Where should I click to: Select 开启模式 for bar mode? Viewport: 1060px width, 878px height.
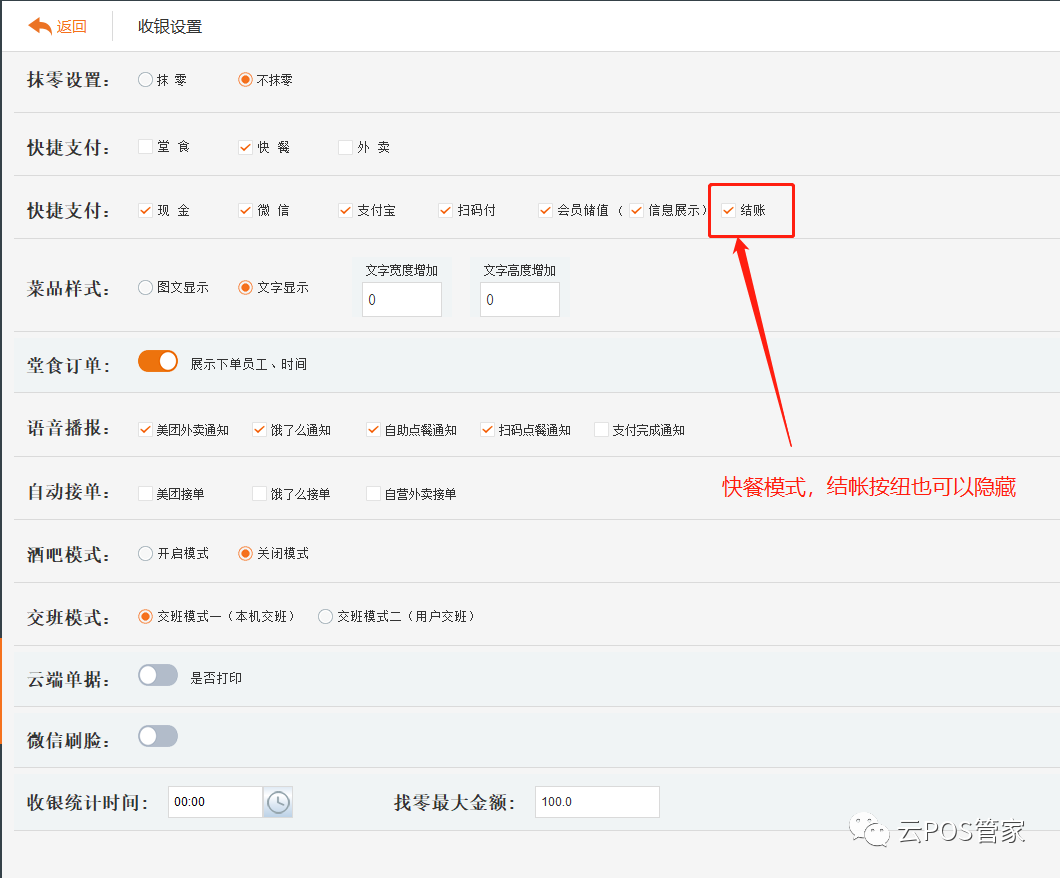144,551
